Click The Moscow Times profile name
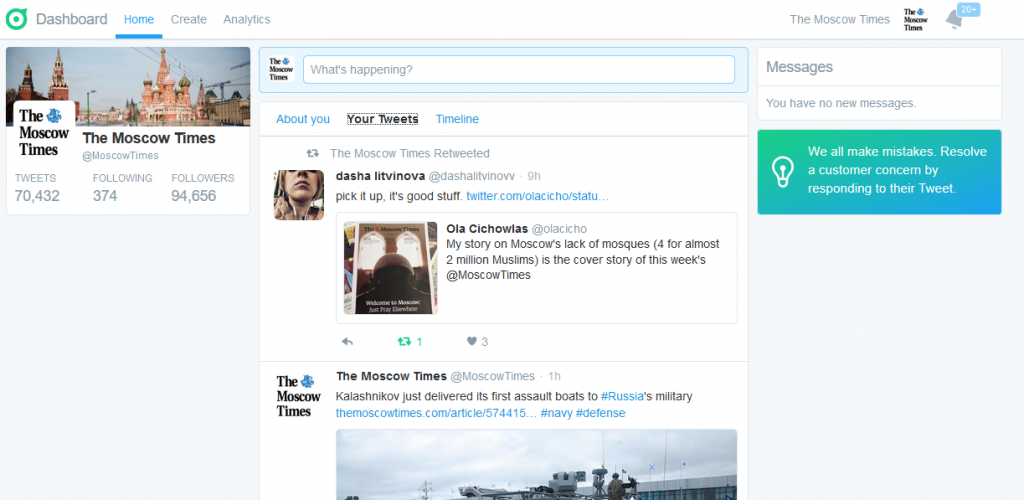This screenshot has height=500, width=1024. pyautogui.click(x=149, y=138)
